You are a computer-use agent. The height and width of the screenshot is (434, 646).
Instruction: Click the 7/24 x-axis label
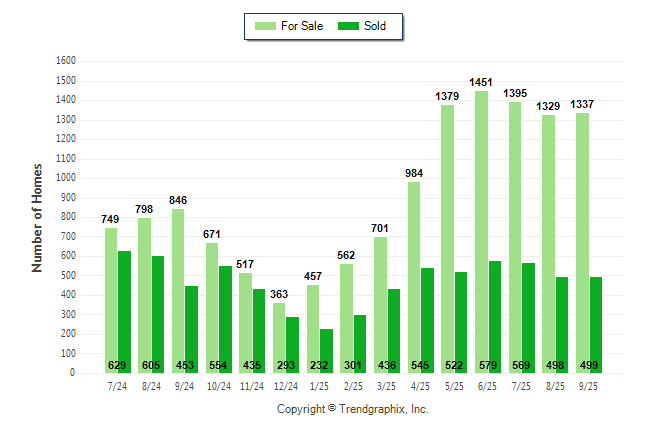point(118,385)
